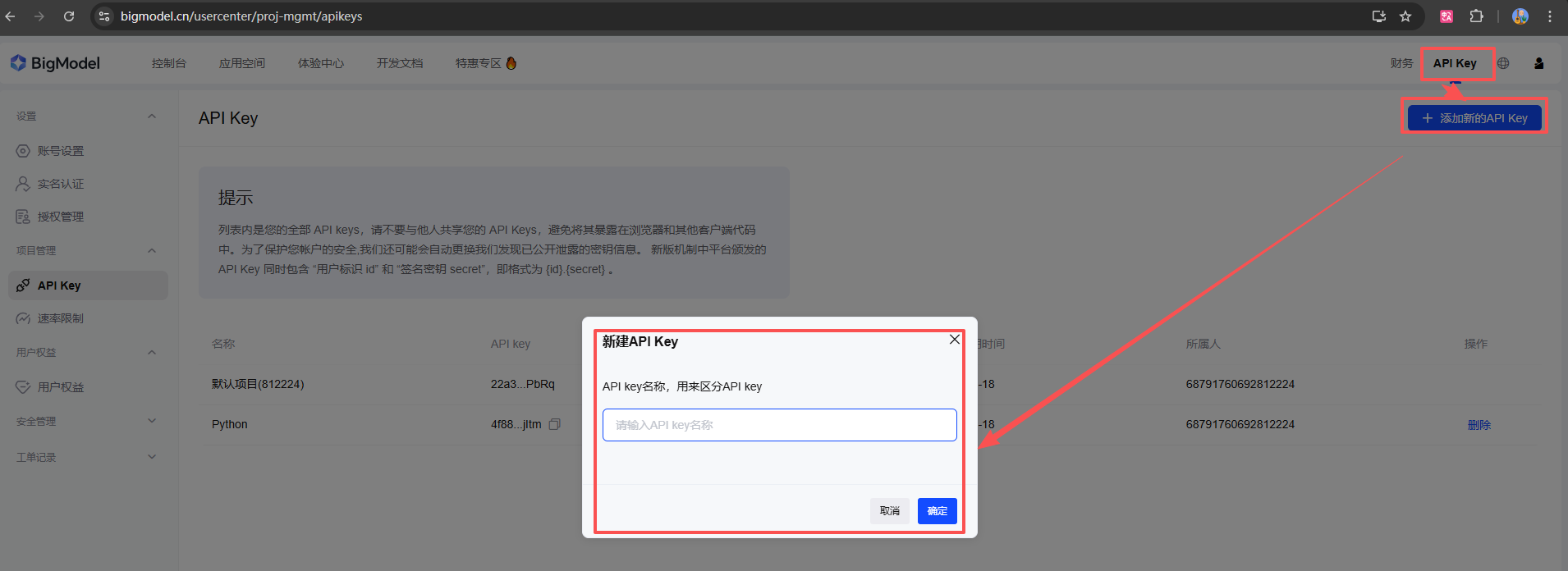Expand the 工单记录 sidebar section

152,457
